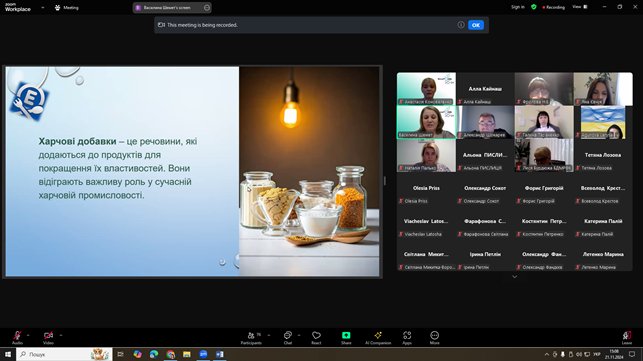Select Катерина Палій participant tile
This screenshot has height=361, width=643.
point(603,222)
